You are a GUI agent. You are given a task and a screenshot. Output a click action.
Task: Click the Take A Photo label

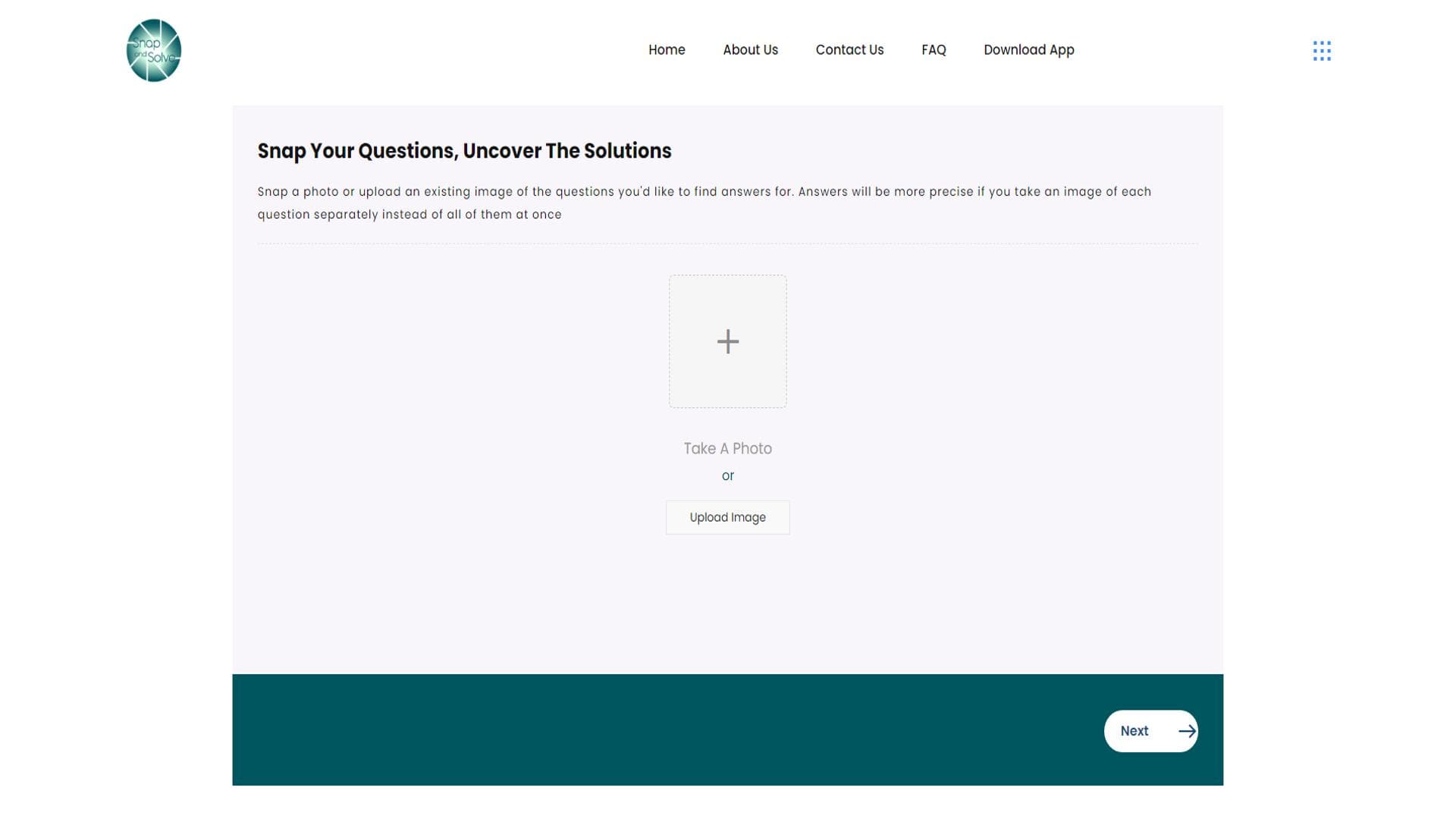tap(727, 448)
